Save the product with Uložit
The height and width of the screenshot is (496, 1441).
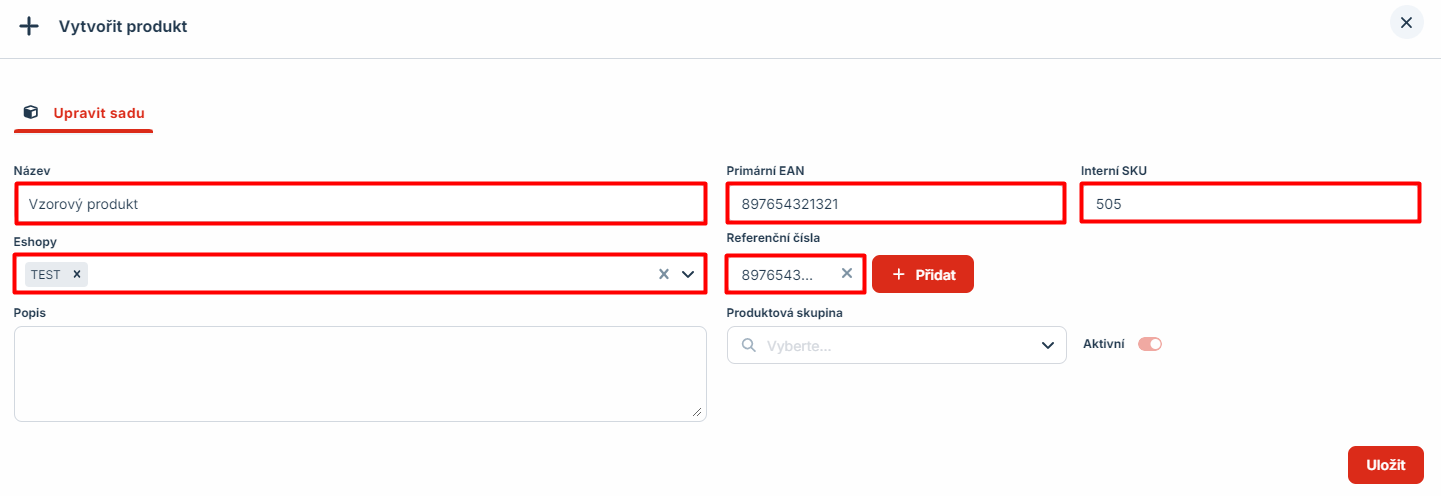pos(1386,465)
